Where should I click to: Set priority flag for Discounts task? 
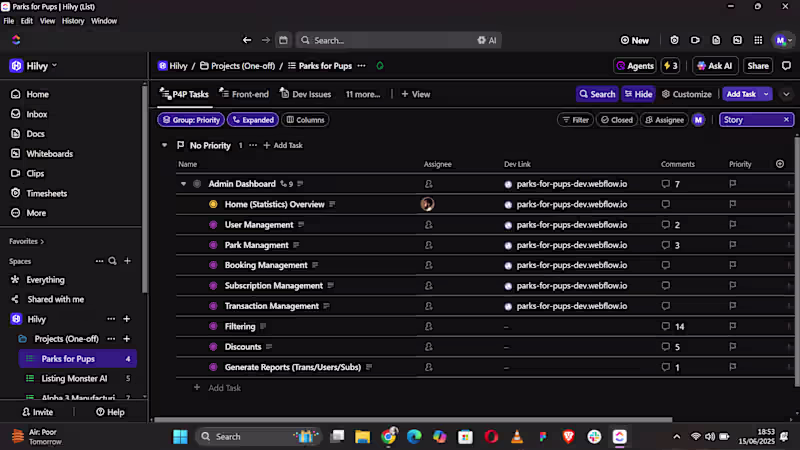733,347
